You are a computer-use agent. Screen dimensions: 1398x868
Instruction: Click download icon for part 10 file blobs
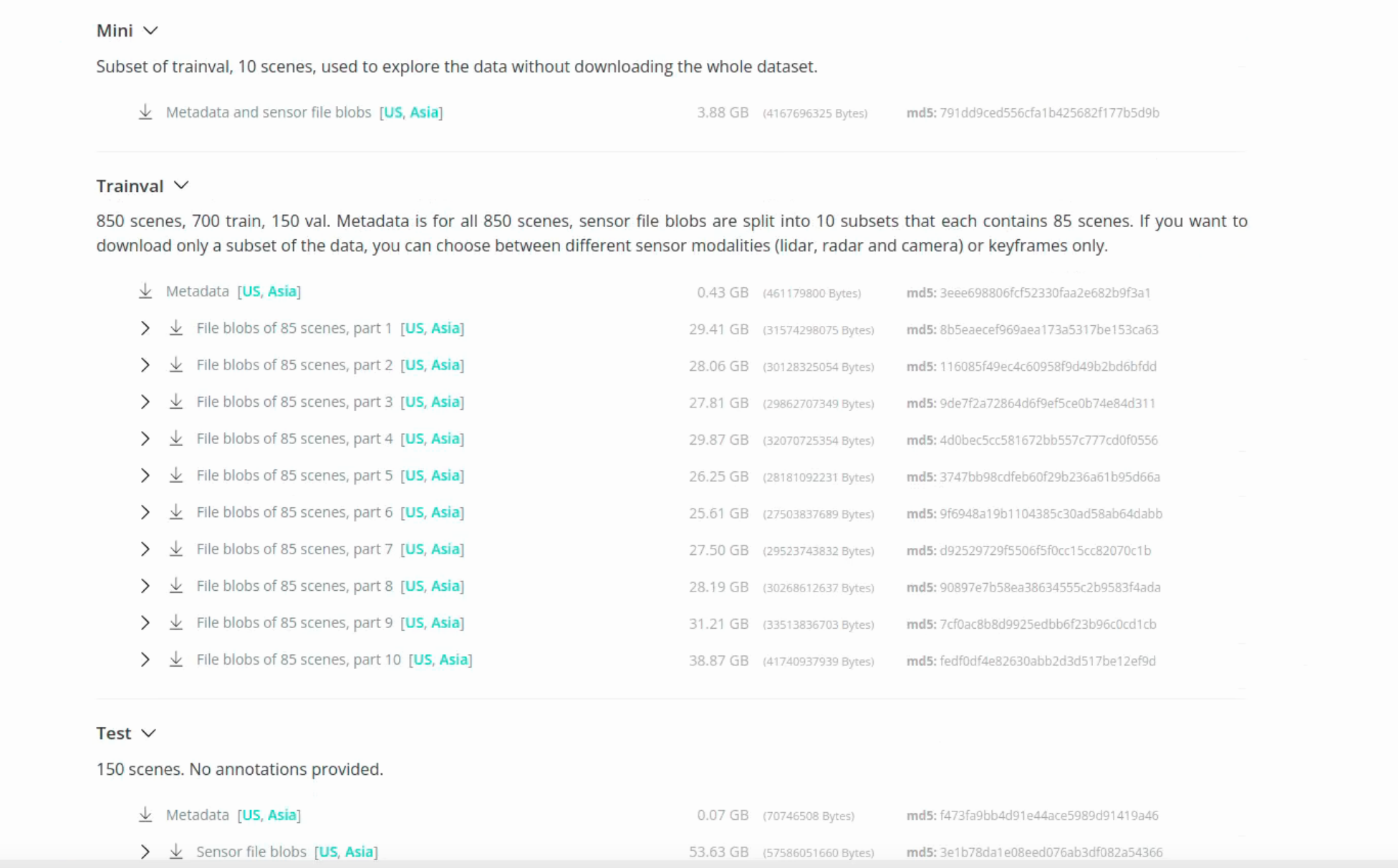(x=176, y=660)
